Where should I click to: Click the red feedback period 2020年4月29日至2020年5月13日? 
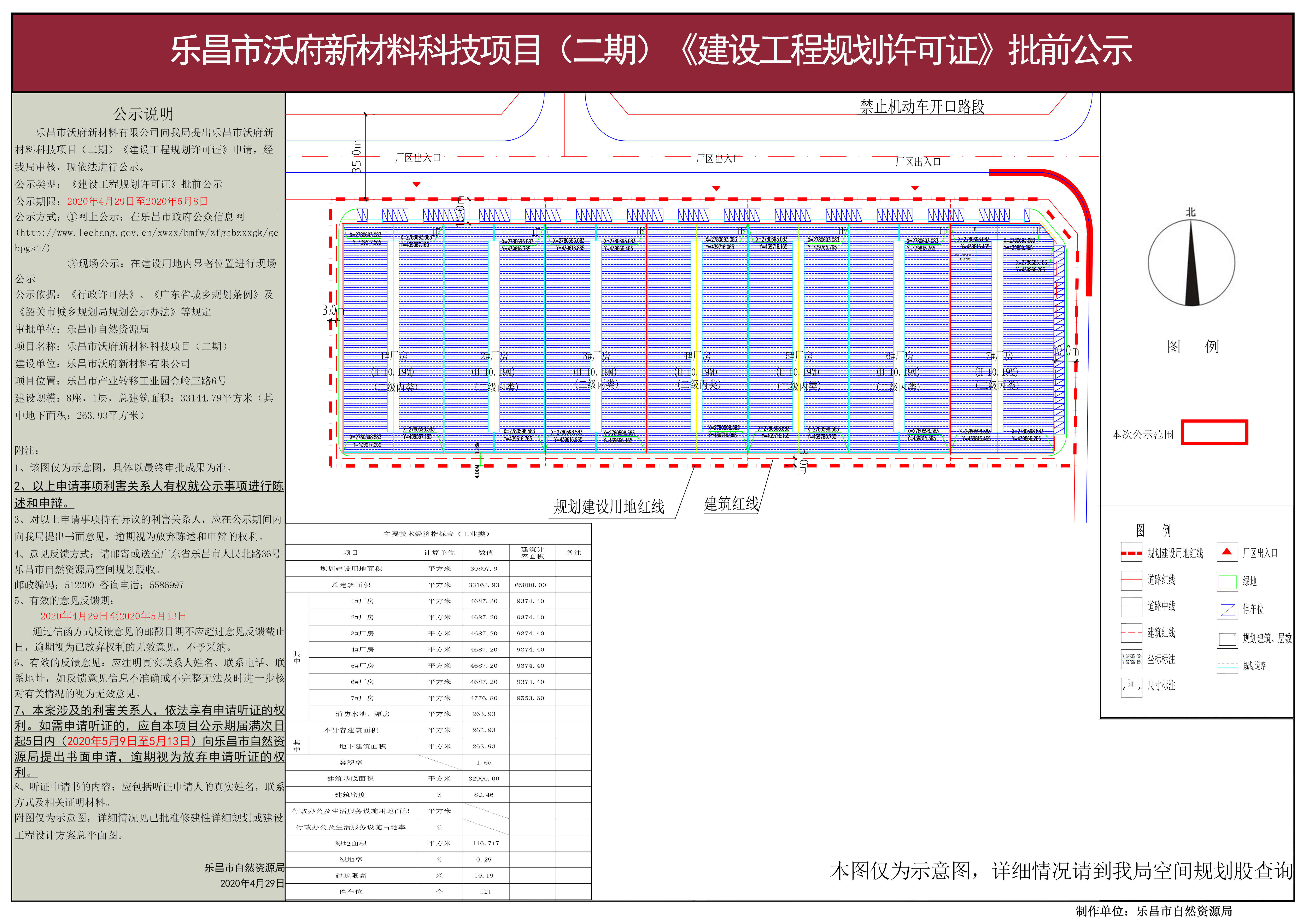pos(113,616)
